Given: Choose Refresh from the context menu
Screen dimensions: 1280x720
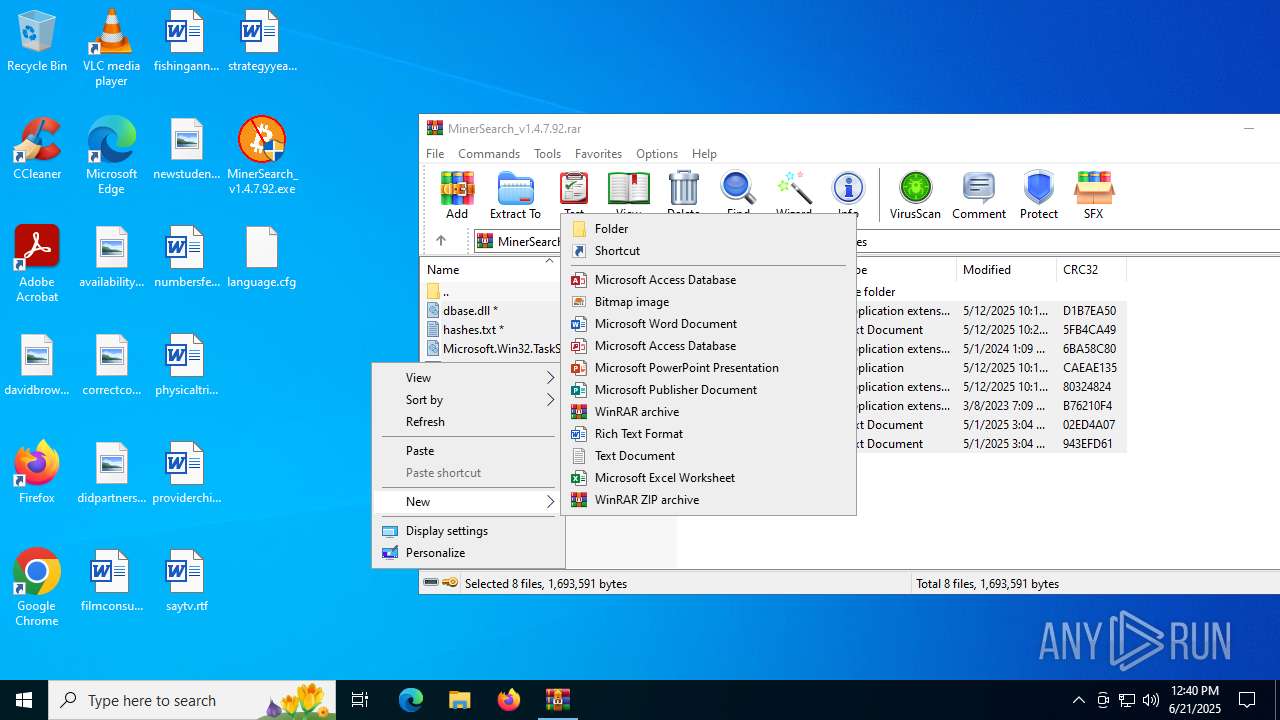Looking at the screenshot, I should coord(468,422).
